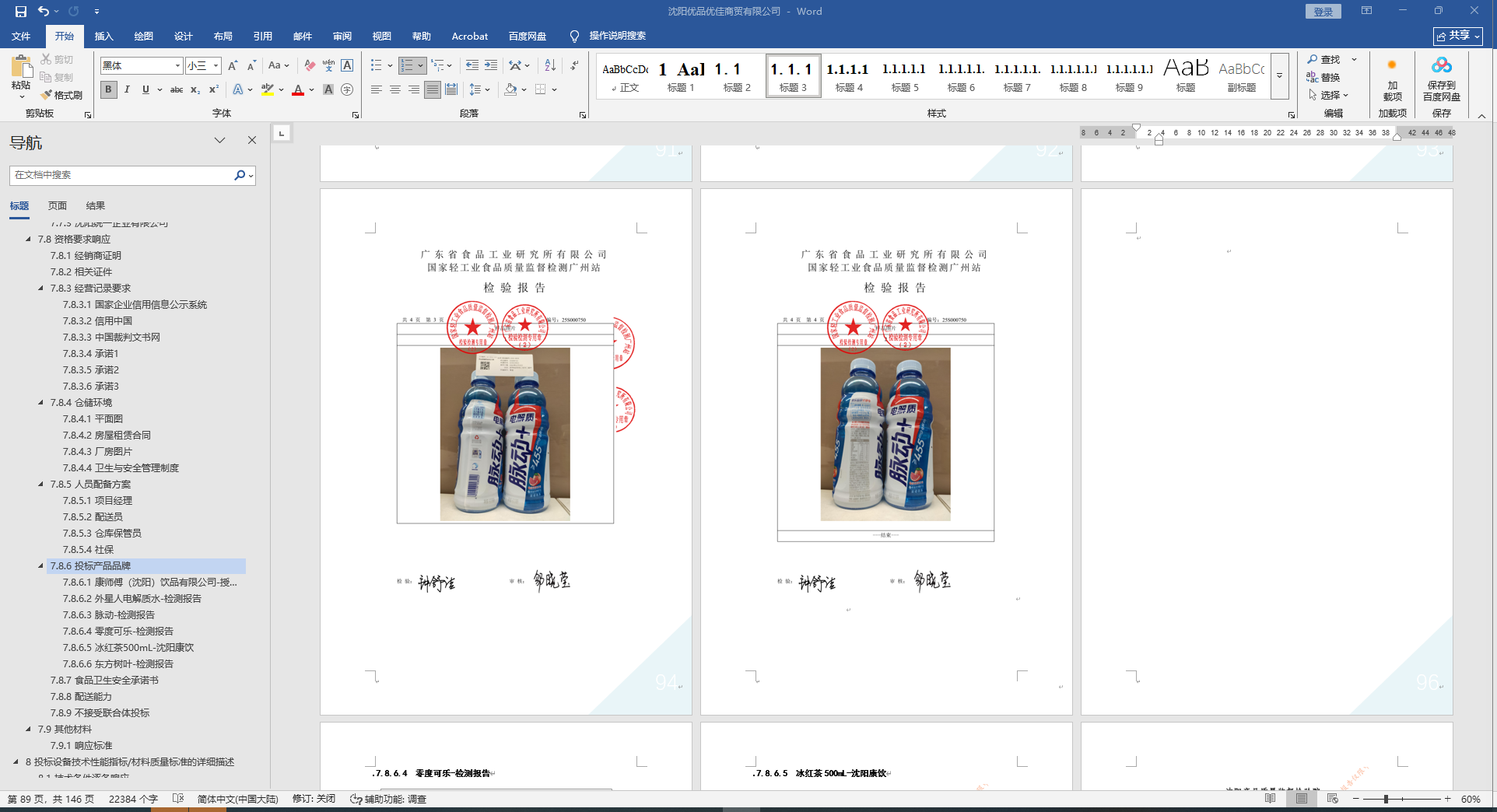Apply character shading
Image resolution: width=1497 pixels, height=812 pixels.
click(x=328, y=90)
